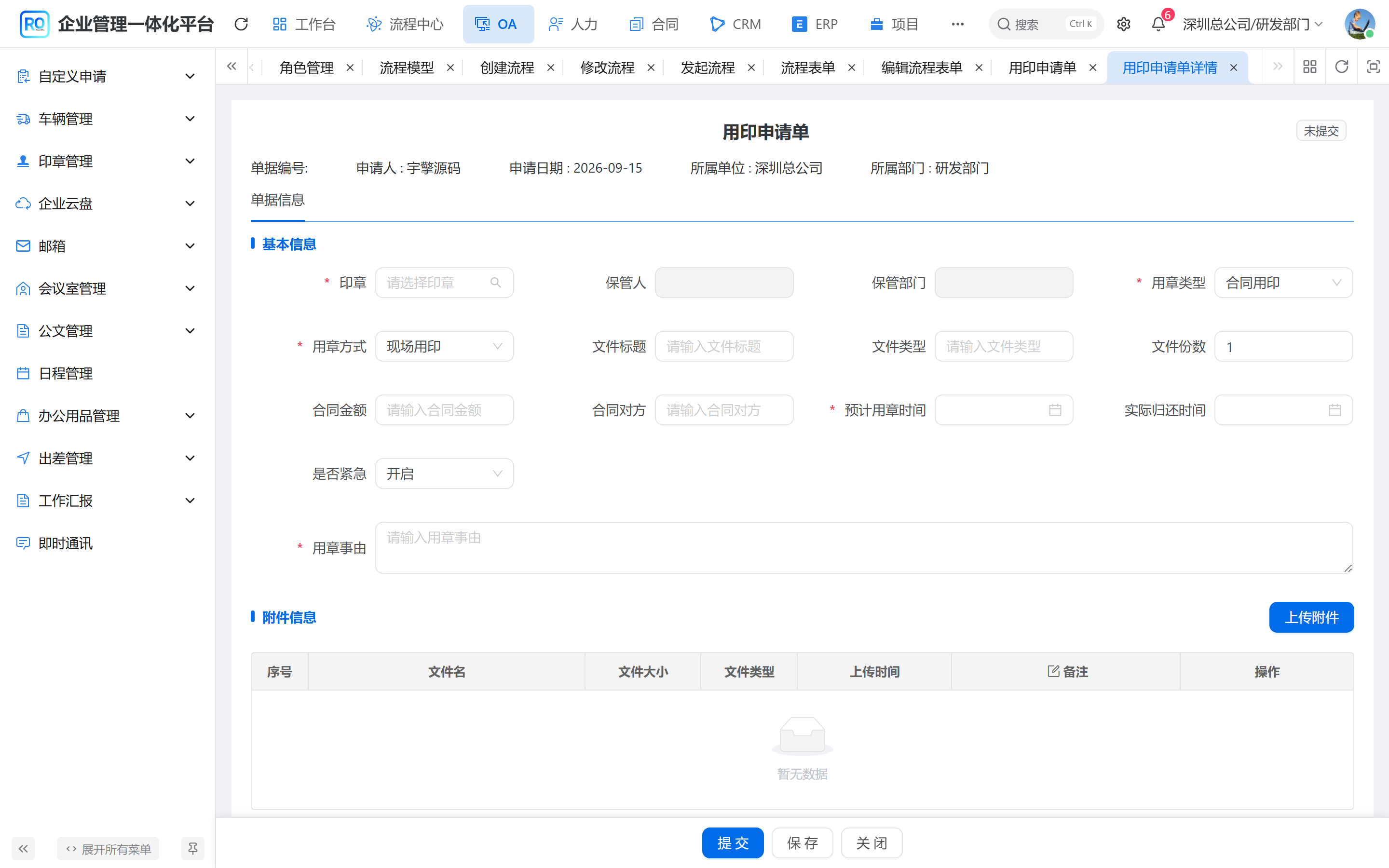The height and width of the screenshot is (868, 1389).
Task: Toggle fullscreen content icon
Action: [x=1373, y=67]
